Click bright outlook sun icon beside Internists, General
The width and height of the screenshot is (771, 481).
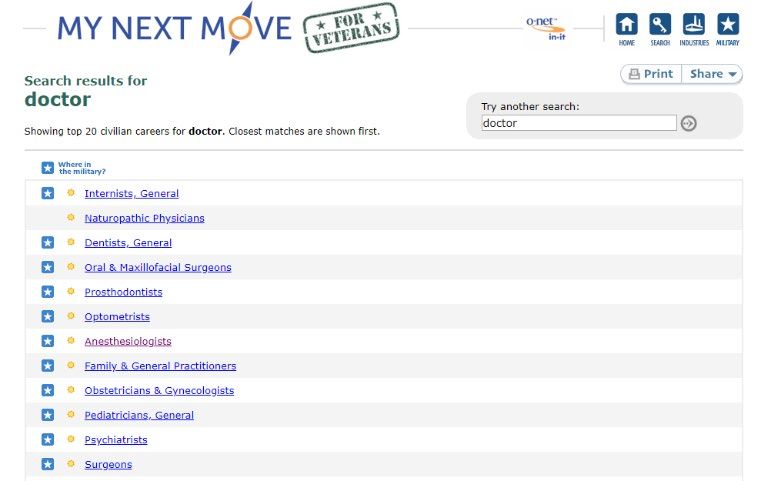click(71, 193)
